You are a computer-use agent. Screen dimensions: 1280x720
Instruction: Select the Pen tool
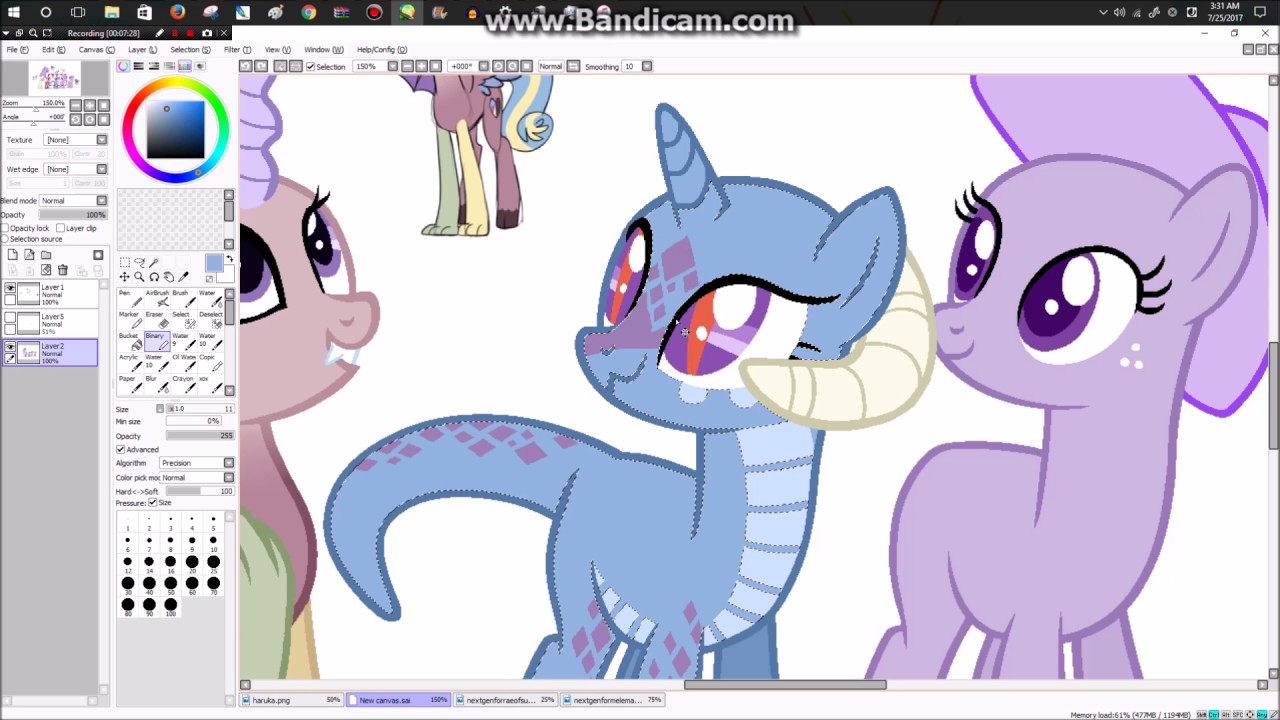click(x=130, y=297)
